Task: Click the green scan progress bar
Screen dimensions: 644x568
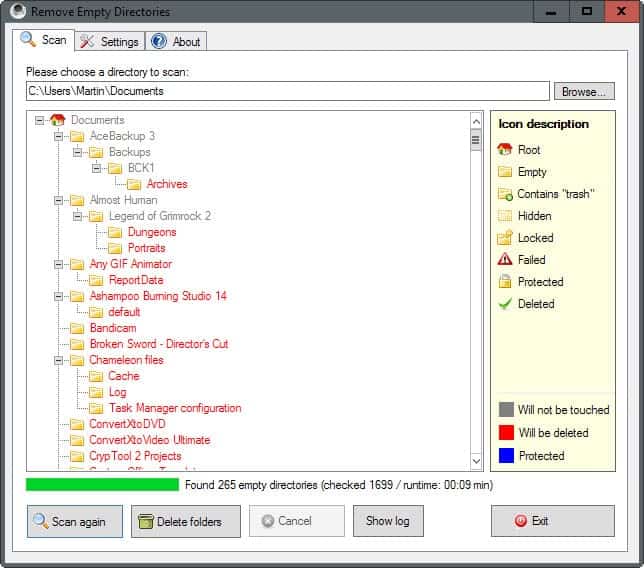Action: tap(102, 485)
